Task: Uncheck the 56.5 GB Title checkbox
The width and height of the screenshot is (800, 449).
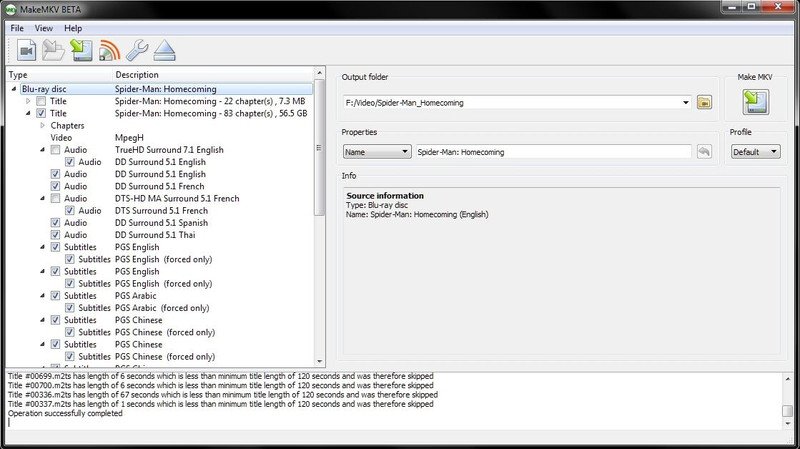Action: 41,113
